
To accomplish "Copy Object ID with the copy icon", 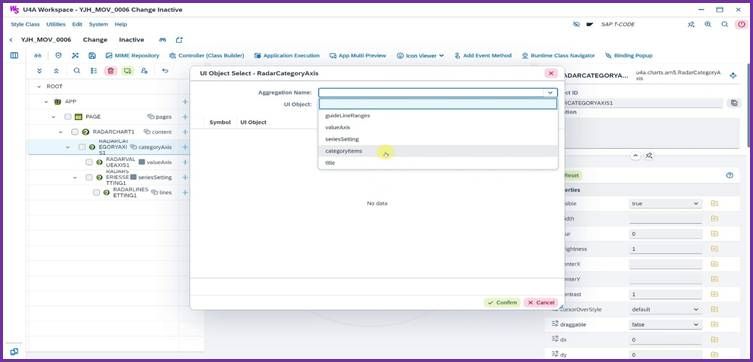I will point(733,103).
